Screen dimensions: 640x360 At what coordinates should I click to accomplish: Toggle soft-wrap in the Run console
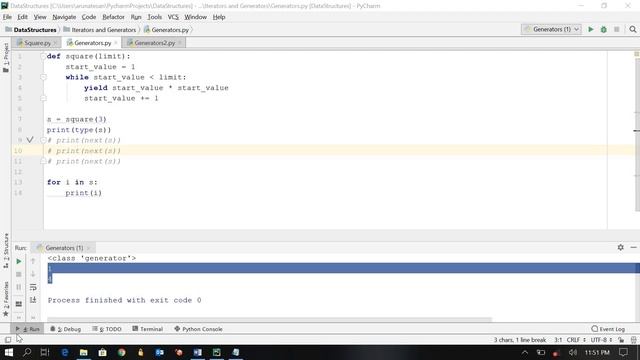point(33,287)
